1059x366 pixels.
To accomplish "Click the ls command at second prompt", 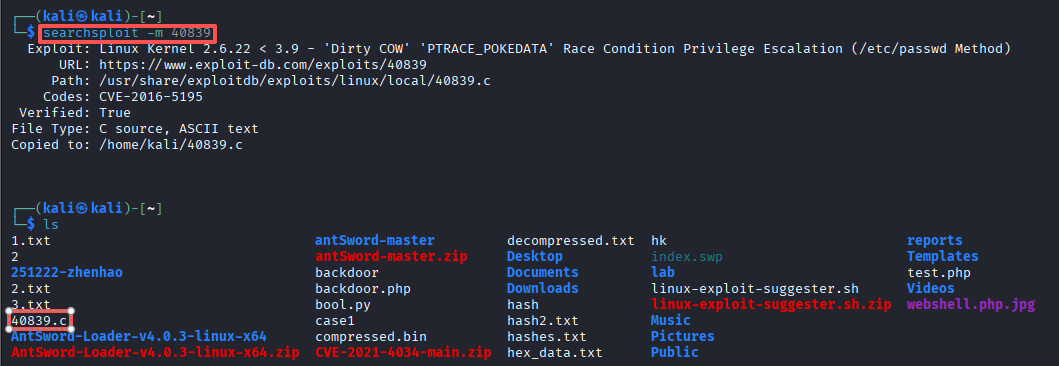I will 51,225.
